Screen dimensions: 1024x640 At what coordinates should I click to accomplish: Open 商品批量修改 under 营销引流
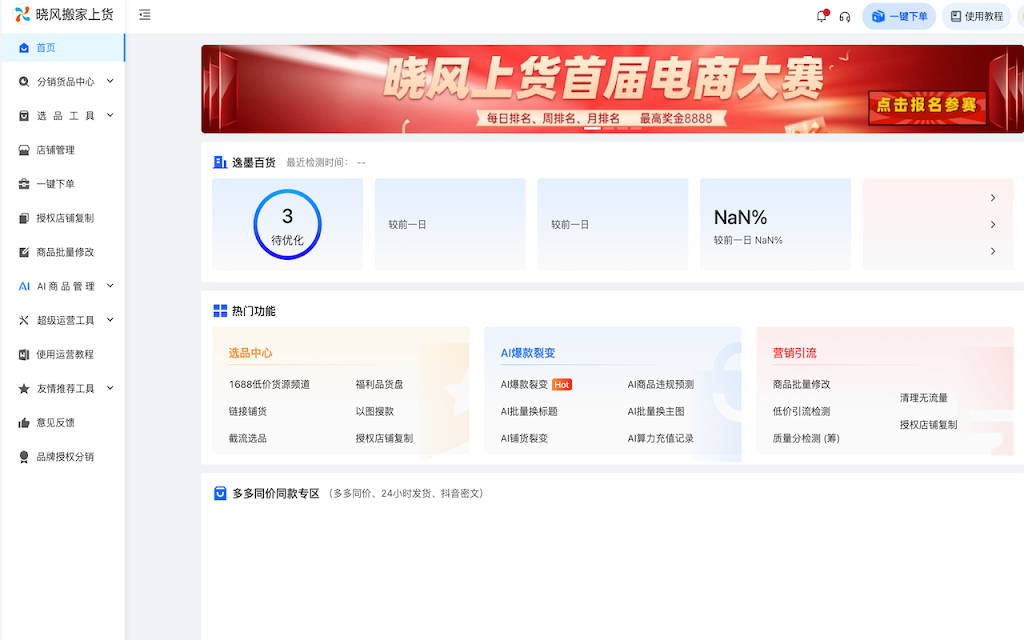tap(801, 385)
